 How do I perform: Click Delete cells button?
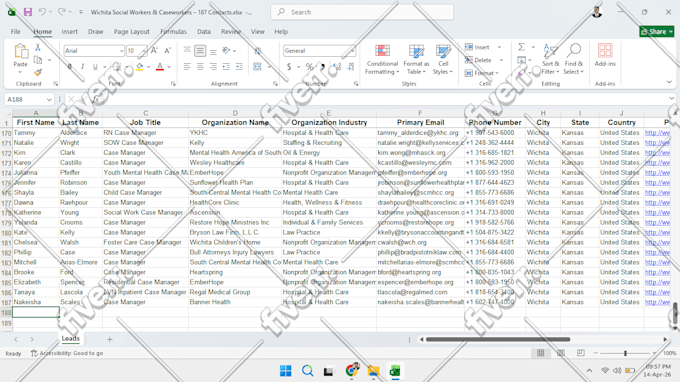(x=478, y=60)
